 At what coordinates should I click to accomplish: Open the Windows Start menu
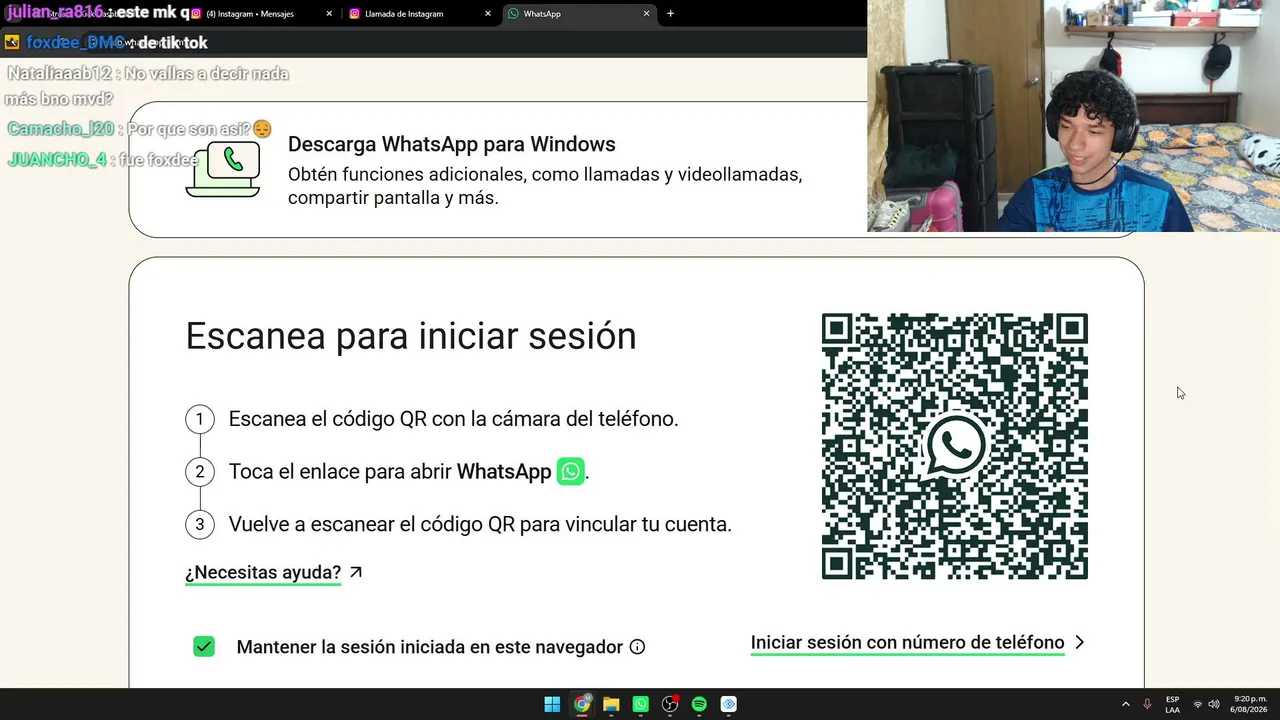(552, 704)
